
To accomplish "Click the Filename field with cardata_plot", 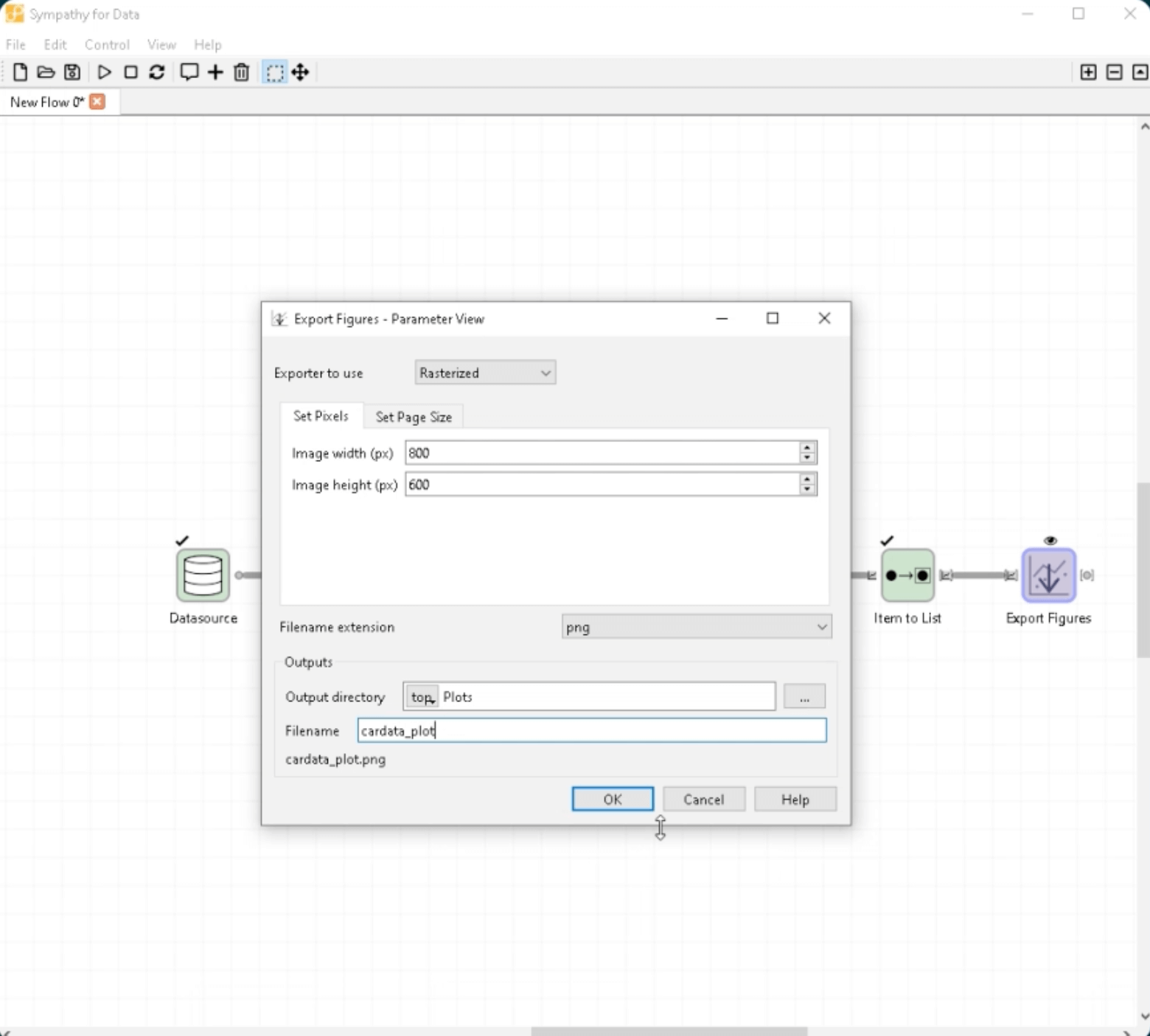I will tap(592, 730).
